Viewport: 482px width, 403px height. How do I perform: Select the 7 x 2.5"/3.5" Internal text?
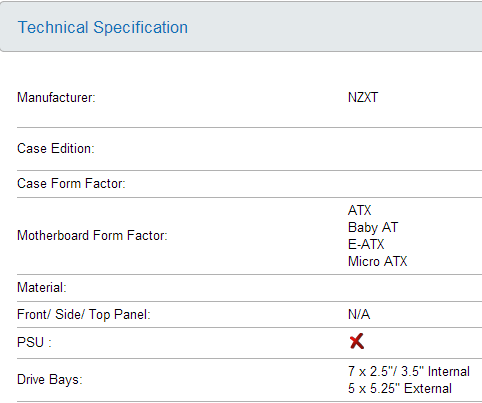(x=409, y=371)
